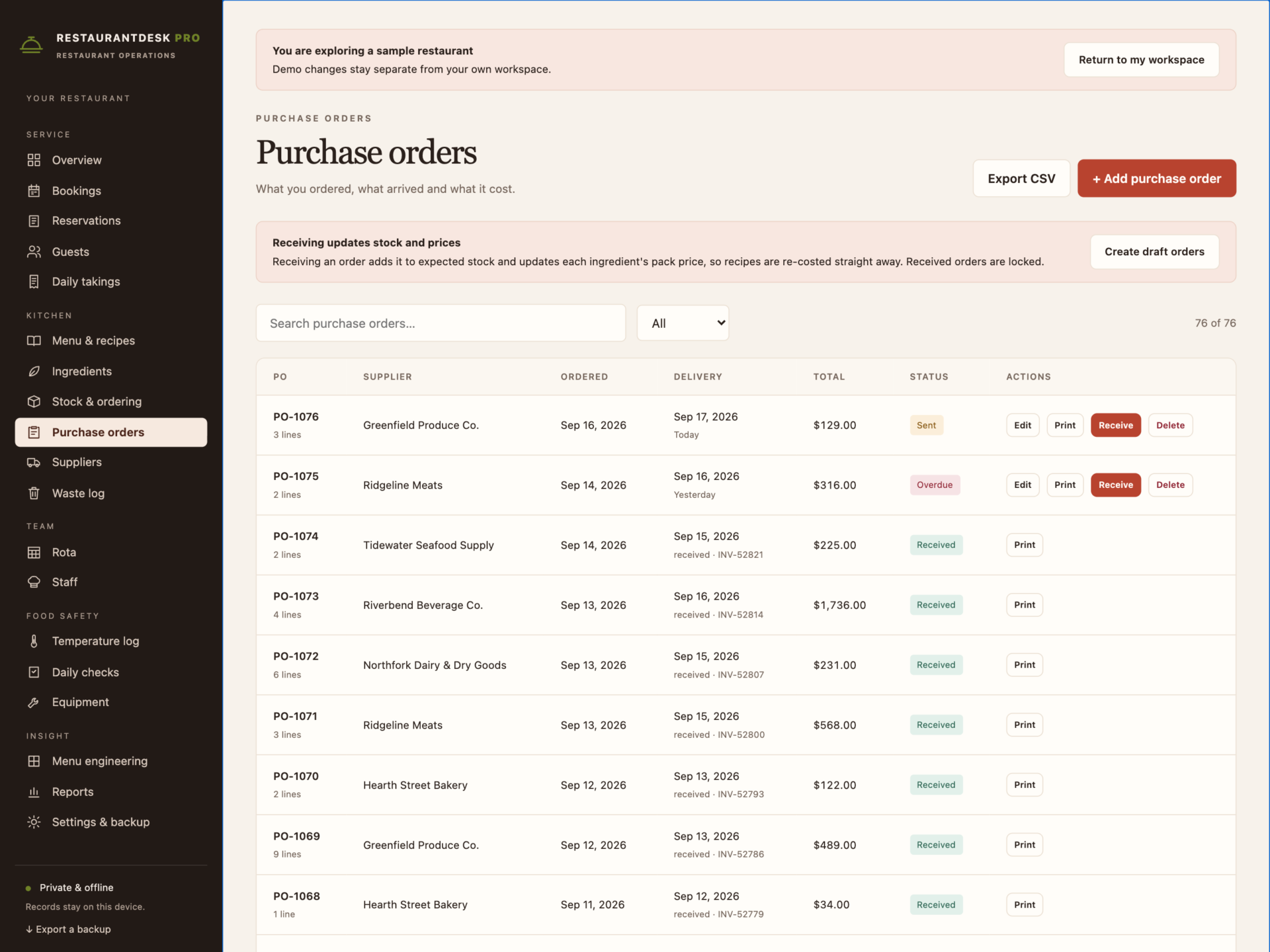
Task: Click the Bookings calendar icon
Action: click(x=34, y=191)
